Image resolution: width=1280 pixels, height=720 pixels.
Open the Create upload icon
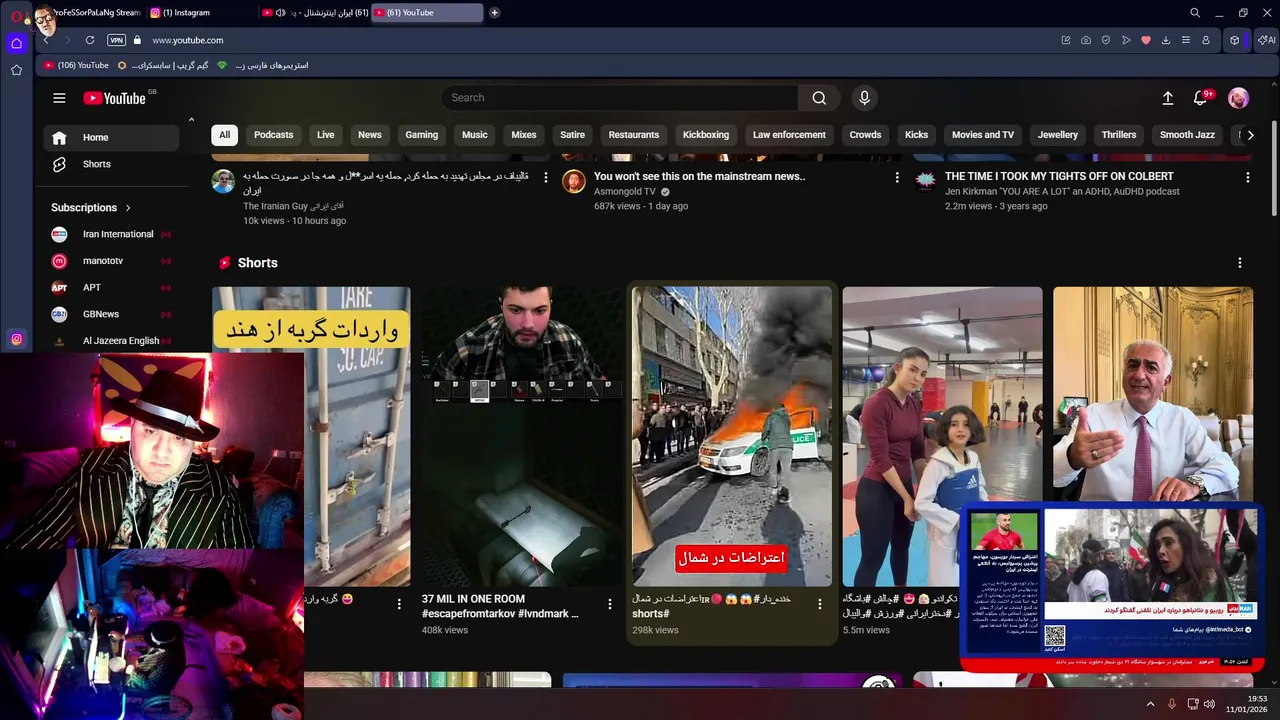1167,98
